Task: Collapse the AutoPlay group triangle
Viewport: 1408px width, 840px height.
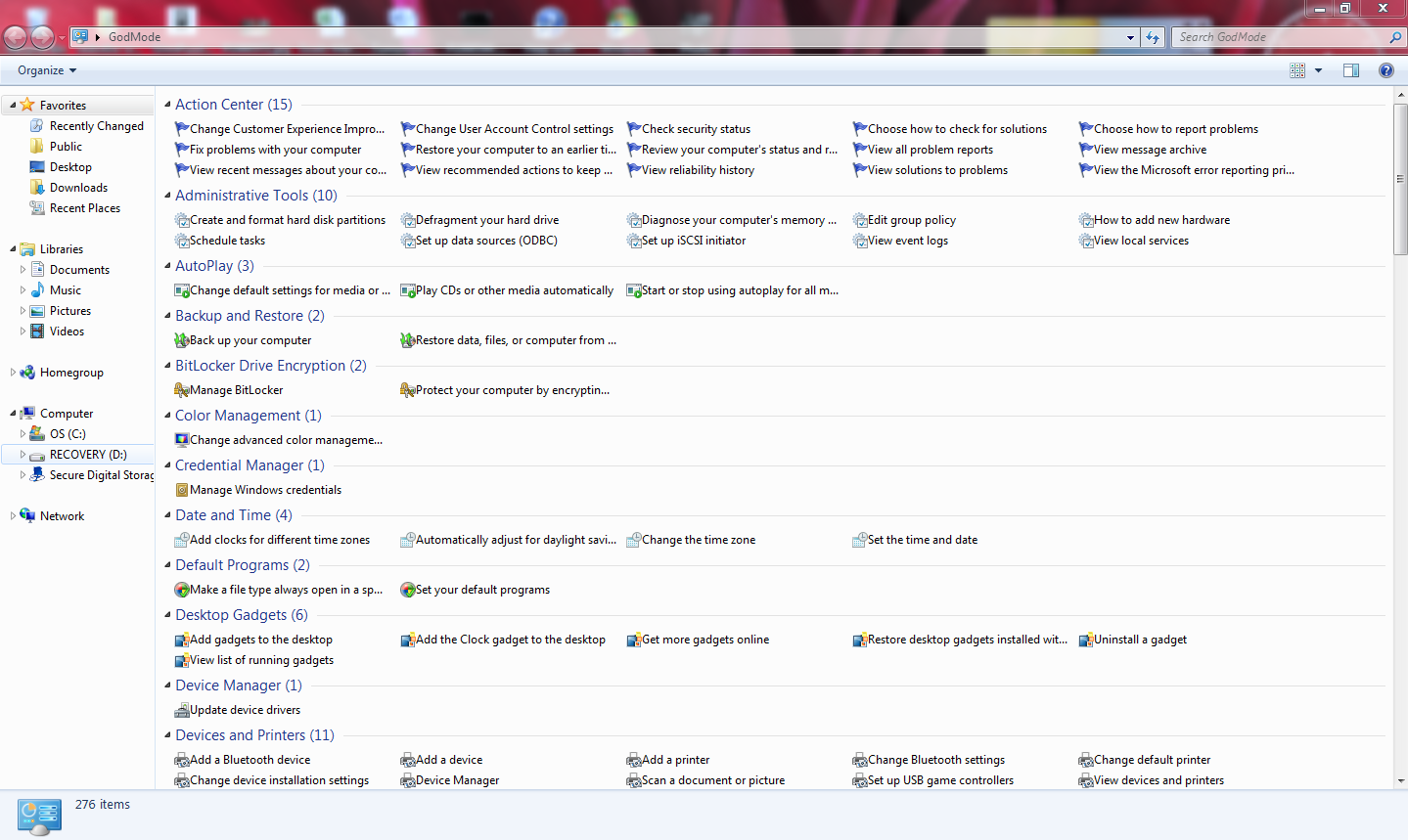Action: click(167, 266)
